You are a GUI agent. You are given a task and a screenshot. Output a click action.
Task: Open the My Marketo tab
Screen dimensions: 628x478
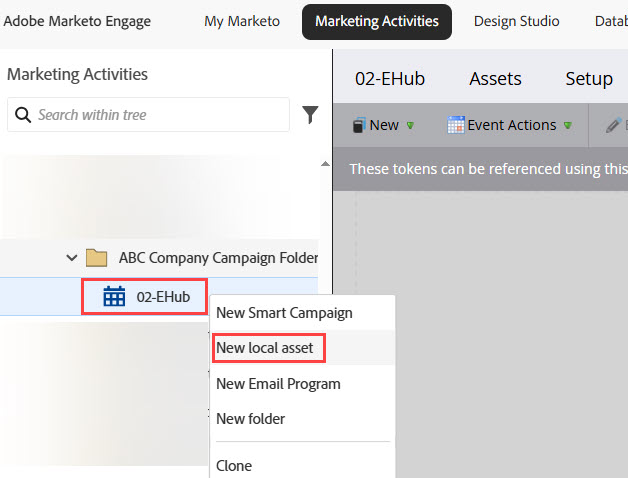point(242,21)
